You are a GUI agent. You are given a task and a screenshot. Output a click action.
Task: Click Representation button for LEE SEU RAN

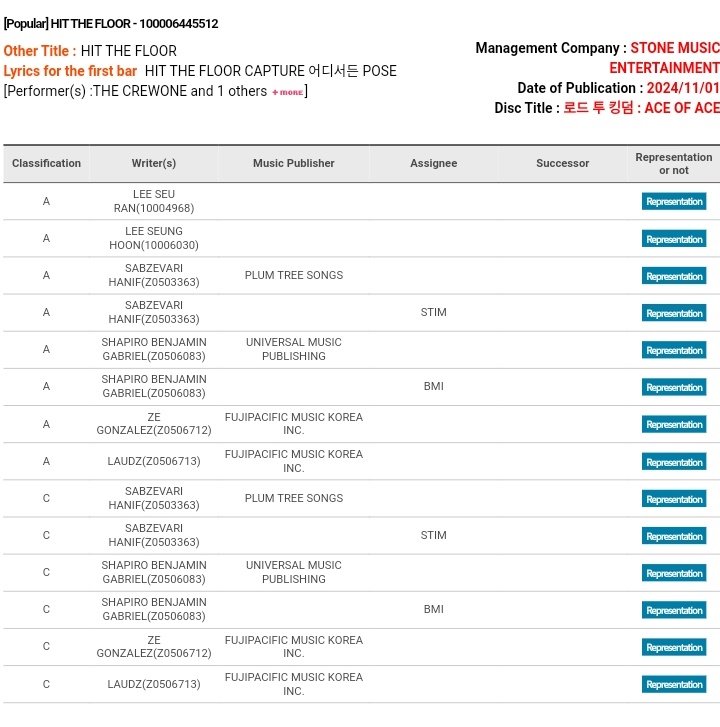(674, 201)
